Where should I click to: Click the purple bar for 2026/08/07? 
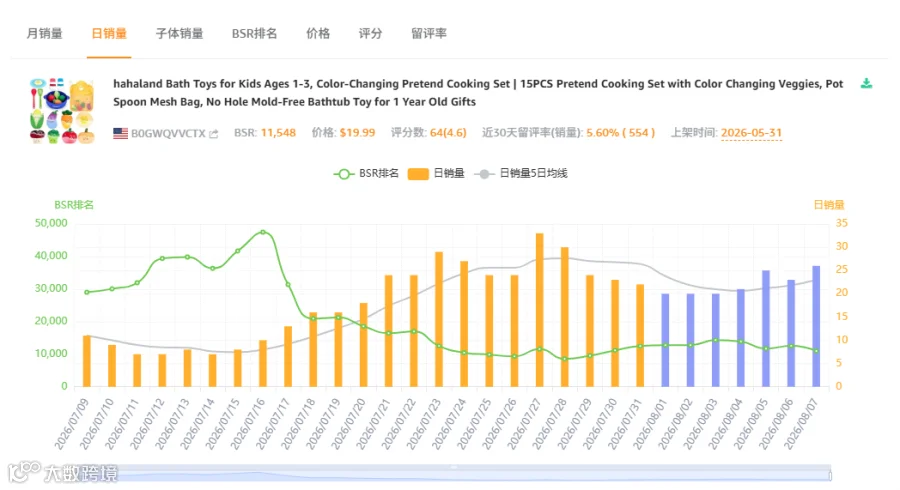click(x=816, y=326)
